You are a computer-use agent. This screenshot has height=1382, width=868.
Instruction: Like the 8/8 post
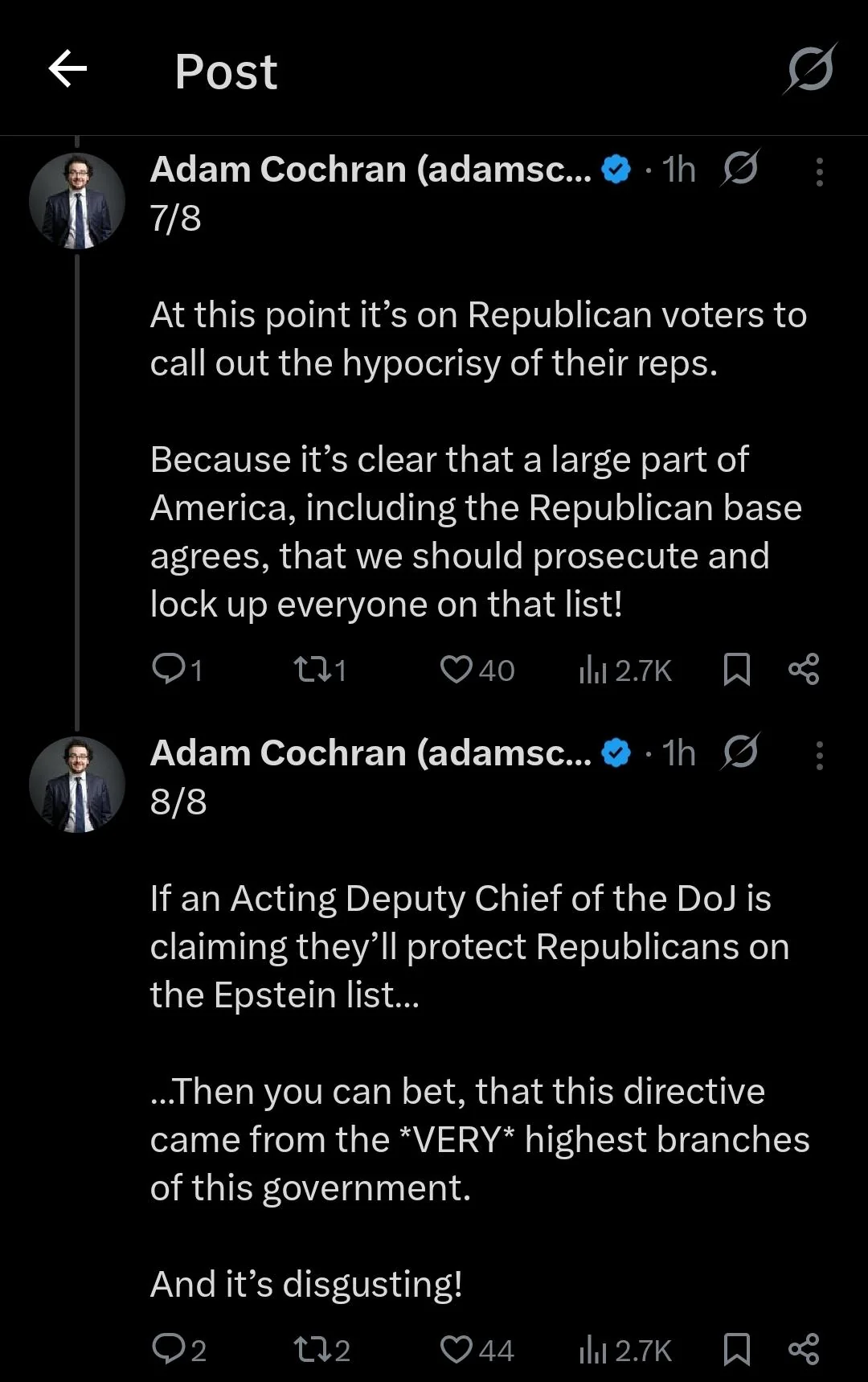pos(457,1349)
